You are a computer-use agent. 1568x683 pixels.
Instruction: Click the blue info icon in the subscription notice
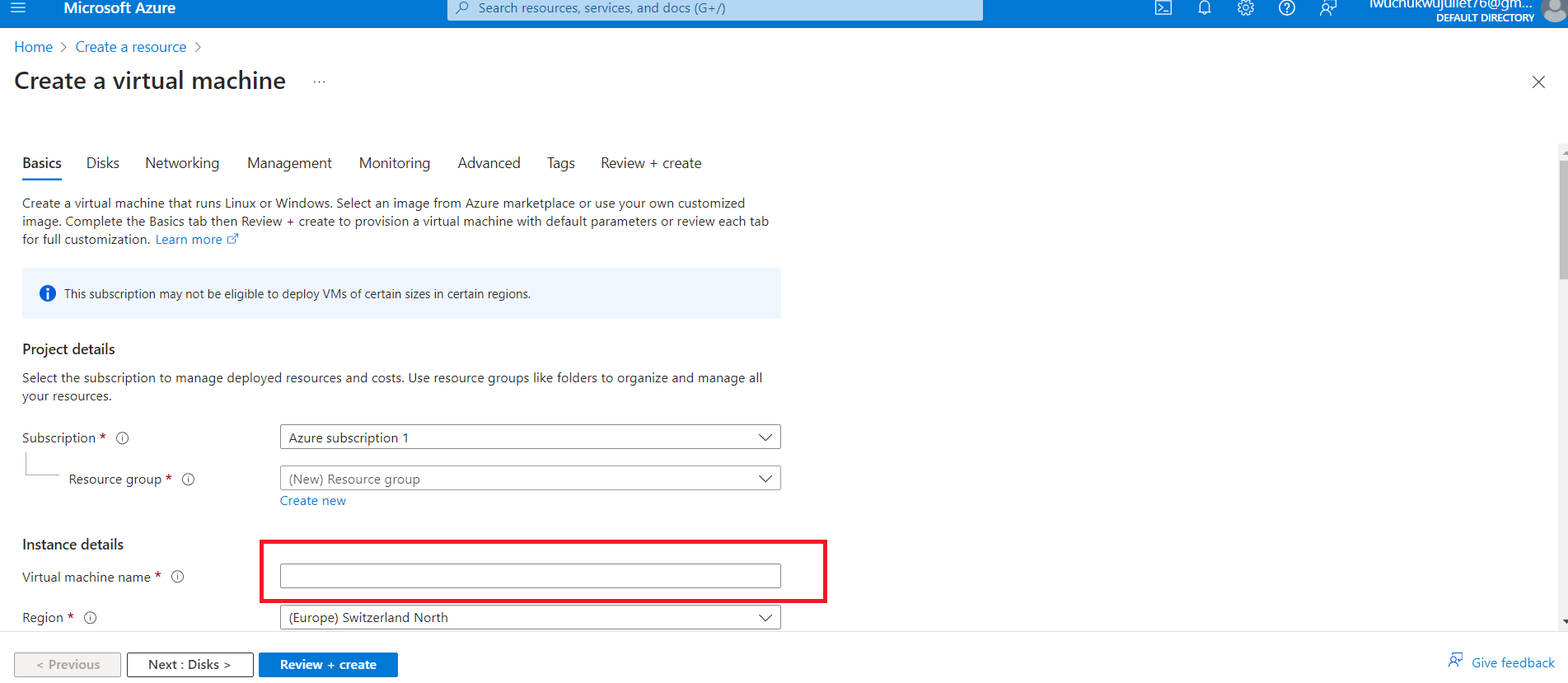(x=48, y=293)
